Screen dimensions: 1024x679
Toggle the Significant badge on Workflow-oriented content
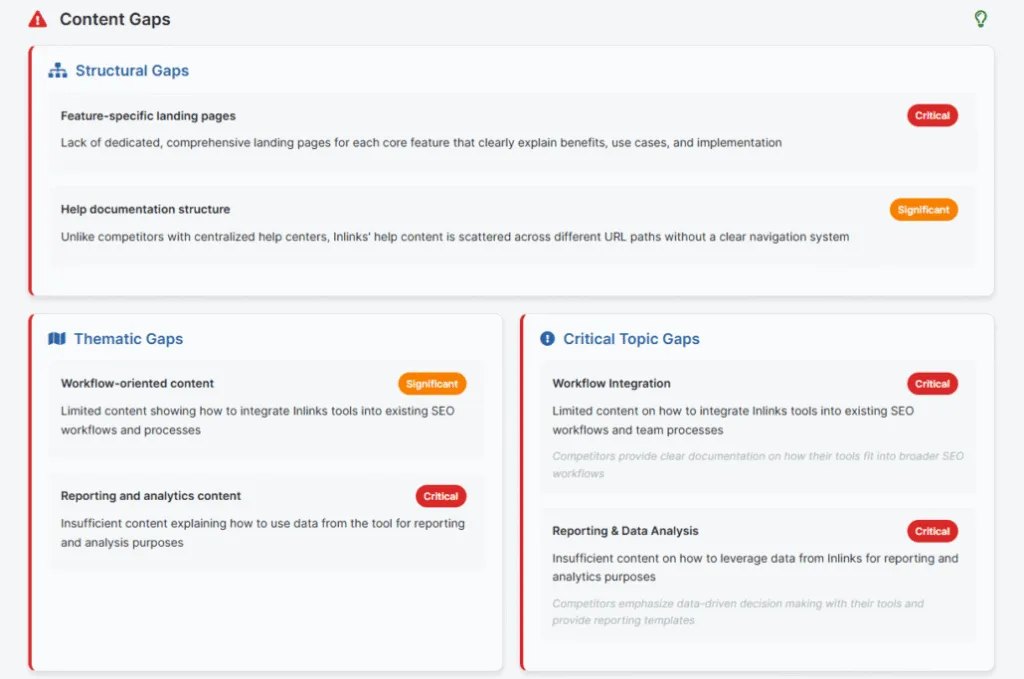click(432, 383)
